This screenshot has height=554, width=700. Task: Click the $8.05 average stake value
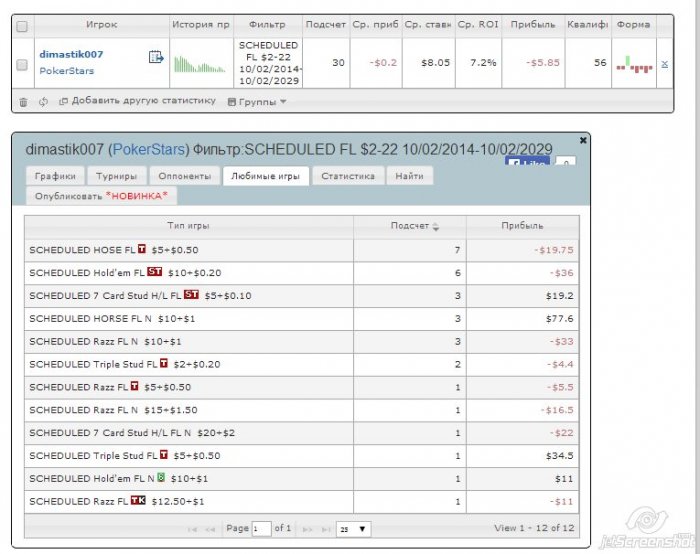tap(435, 63)
